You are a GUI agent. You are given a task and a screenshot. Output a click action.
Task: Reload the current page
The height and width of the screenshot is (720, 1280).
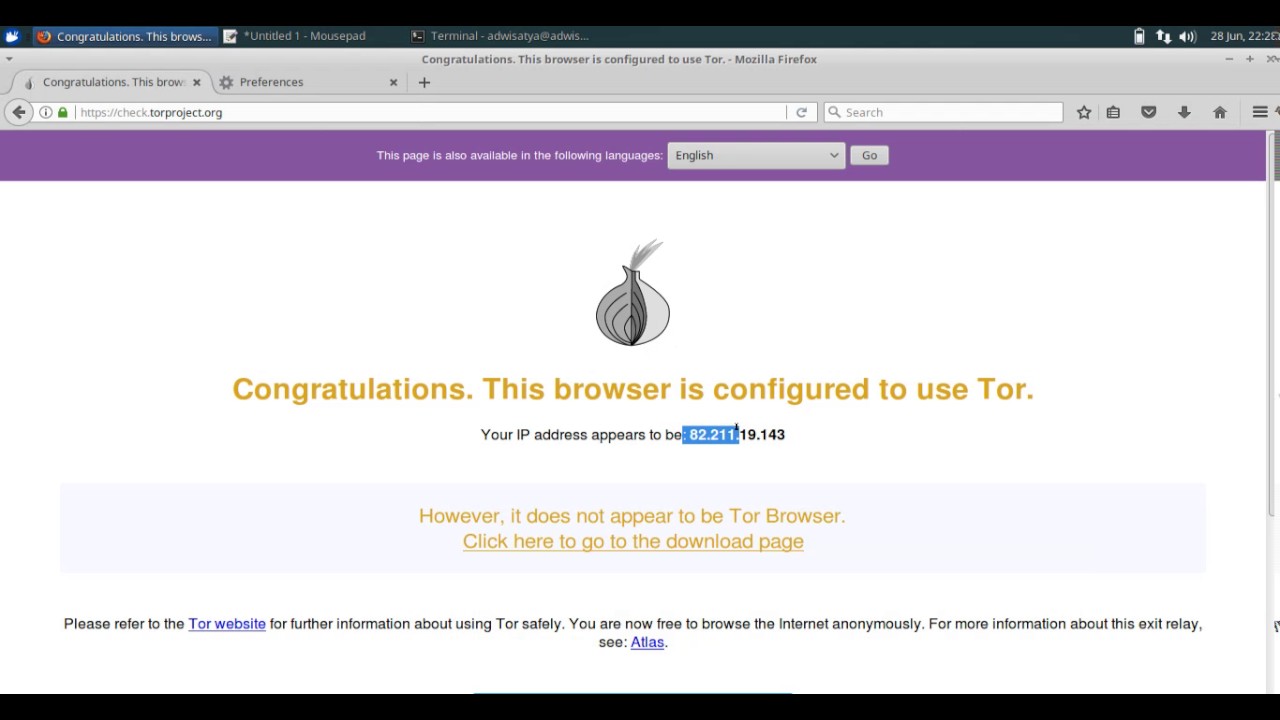coord(801,112)
